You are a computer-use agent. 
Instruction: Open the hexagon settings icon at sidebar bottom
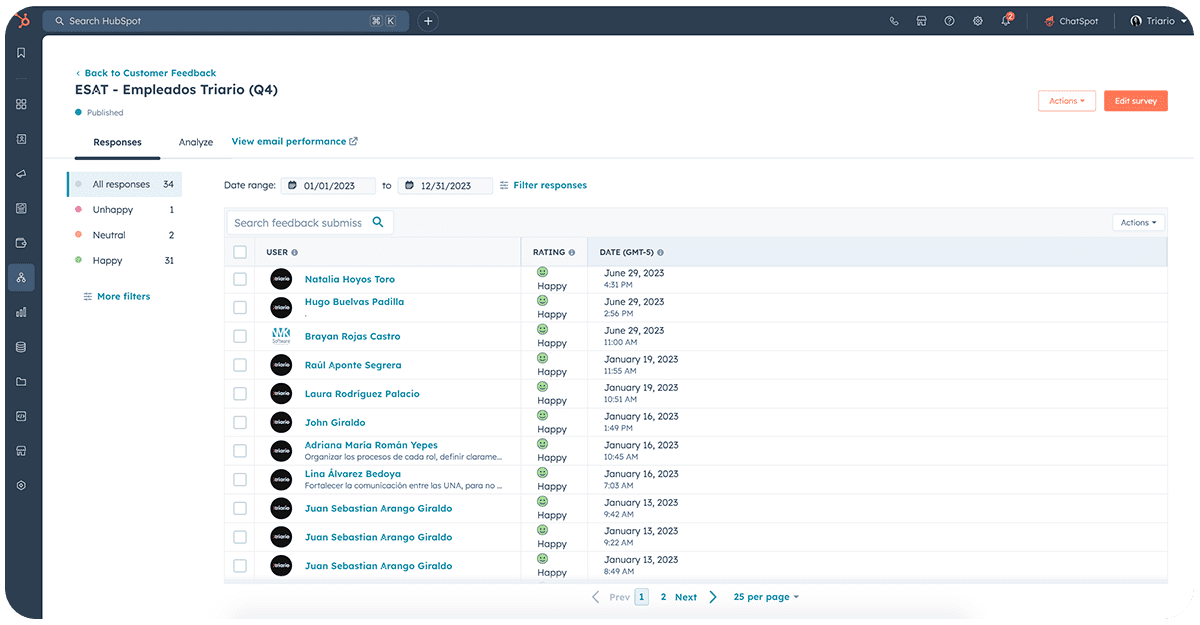[x=22, y=485]
